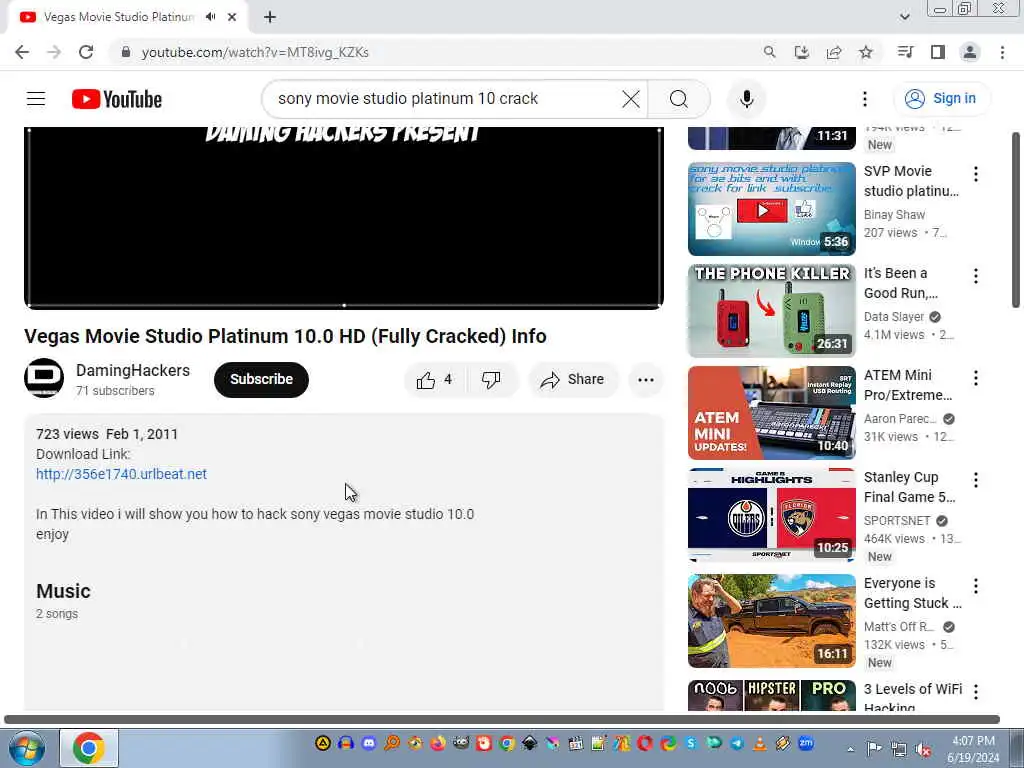Close the Vegas Movie Studio tab
Image resolution: width=1024 pixels, height=768 pixels.
coord(232,17)
